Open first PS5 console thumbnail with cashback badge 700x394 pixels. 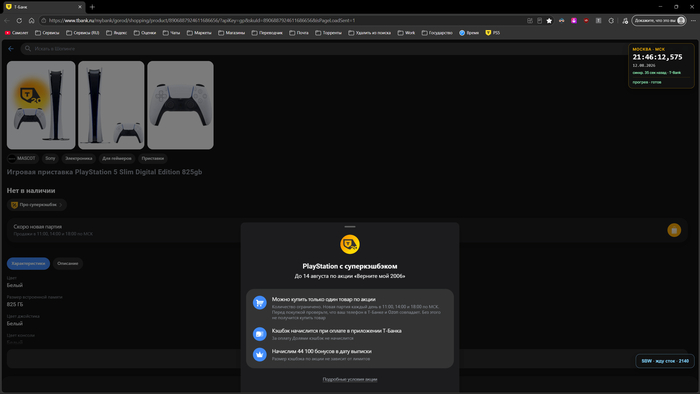click(41, 105)
